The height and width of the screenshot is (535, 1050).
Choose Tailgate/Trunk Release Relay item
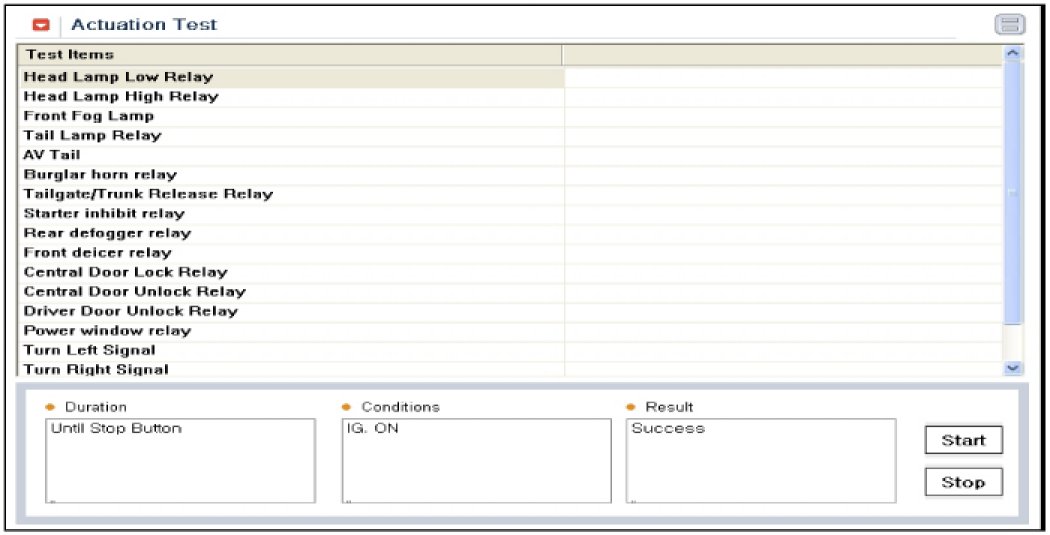click(x=148, y=194)
